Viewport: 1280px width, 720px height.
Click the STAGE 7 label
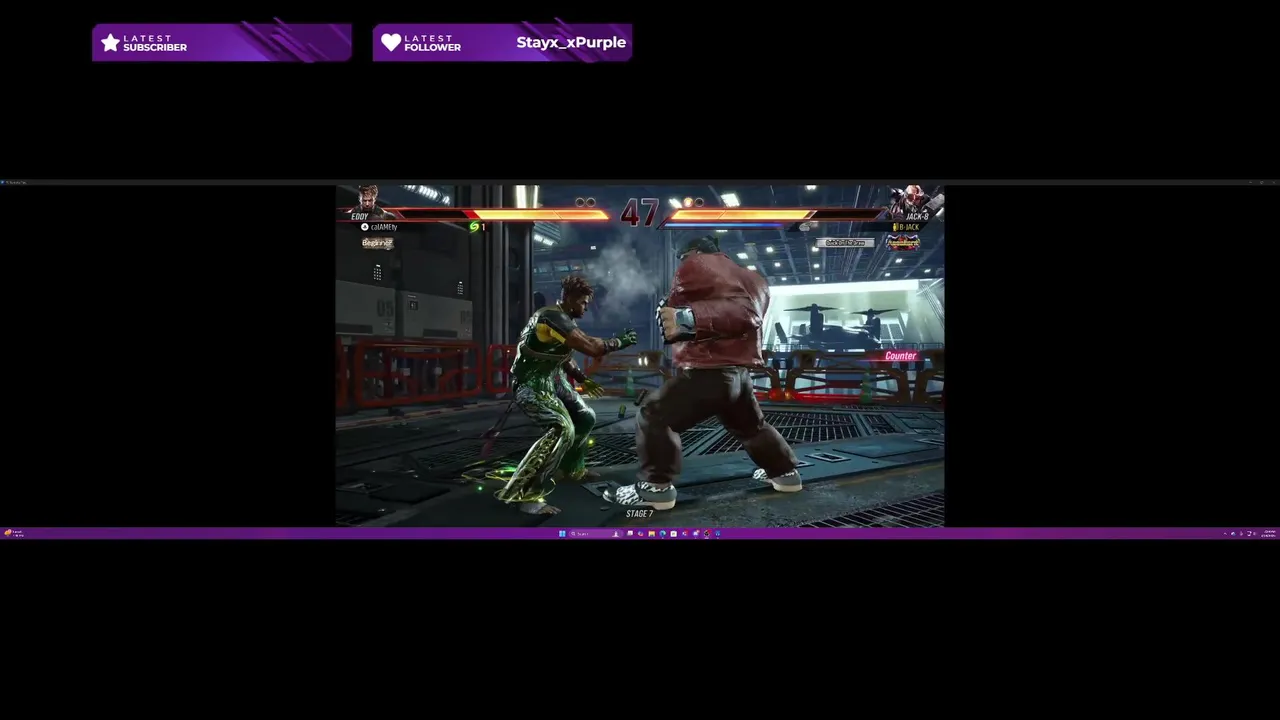pos(639,514)
